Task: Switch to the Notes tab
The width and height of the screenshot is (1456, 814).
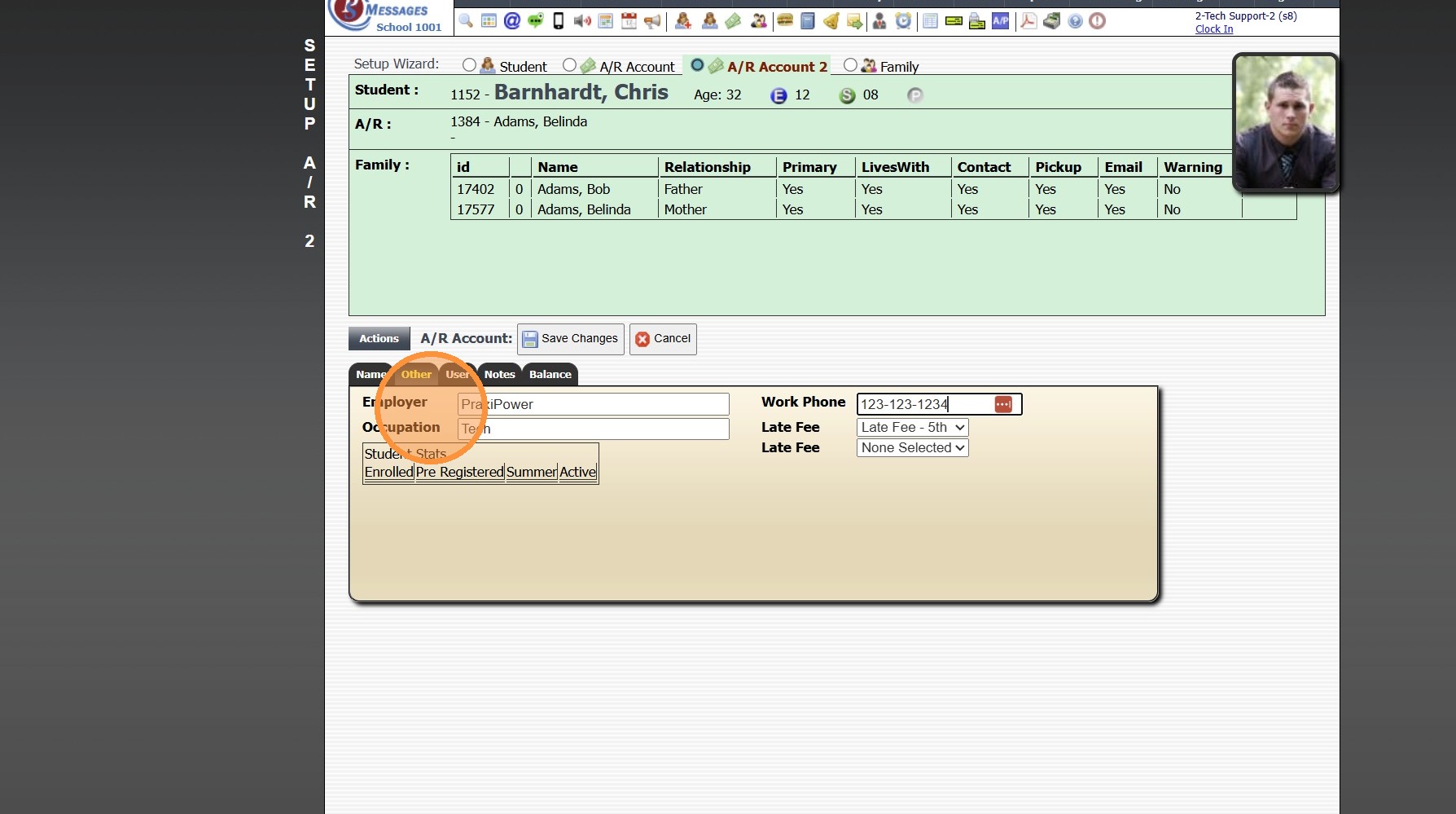Action: pos(499,374)
